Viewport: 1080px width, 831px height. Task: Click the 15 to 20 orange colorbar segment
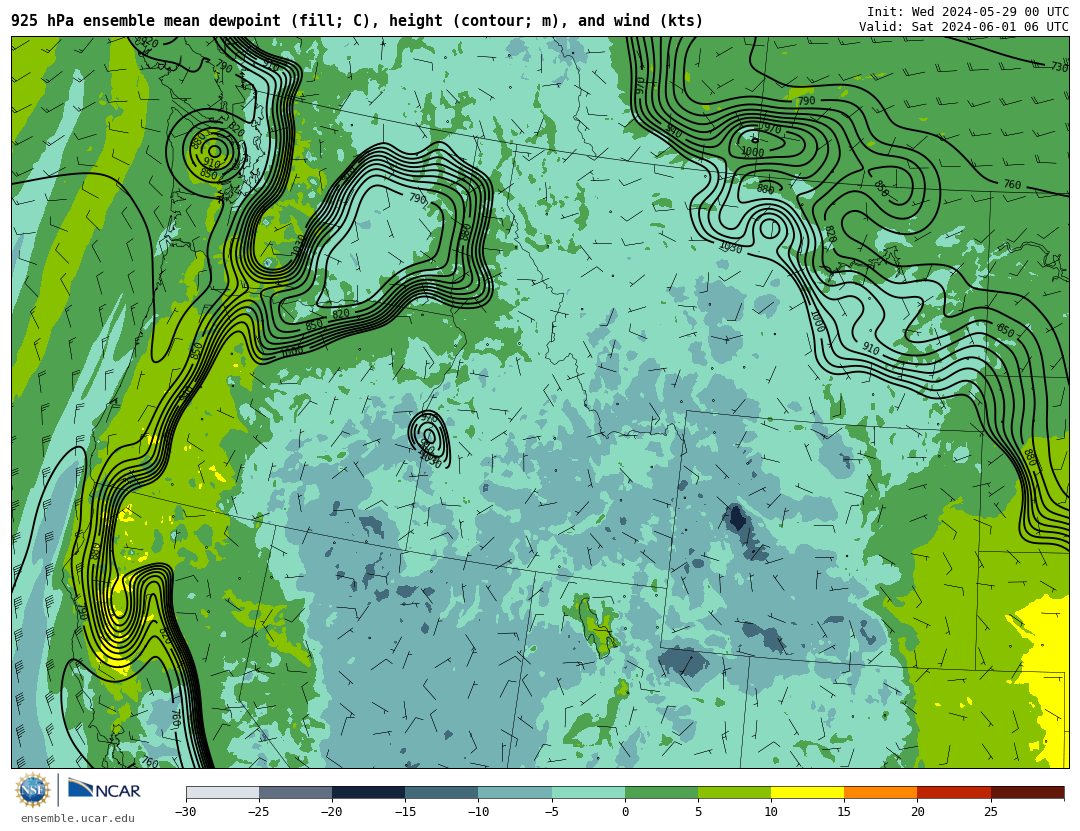[x=881, y=792]
